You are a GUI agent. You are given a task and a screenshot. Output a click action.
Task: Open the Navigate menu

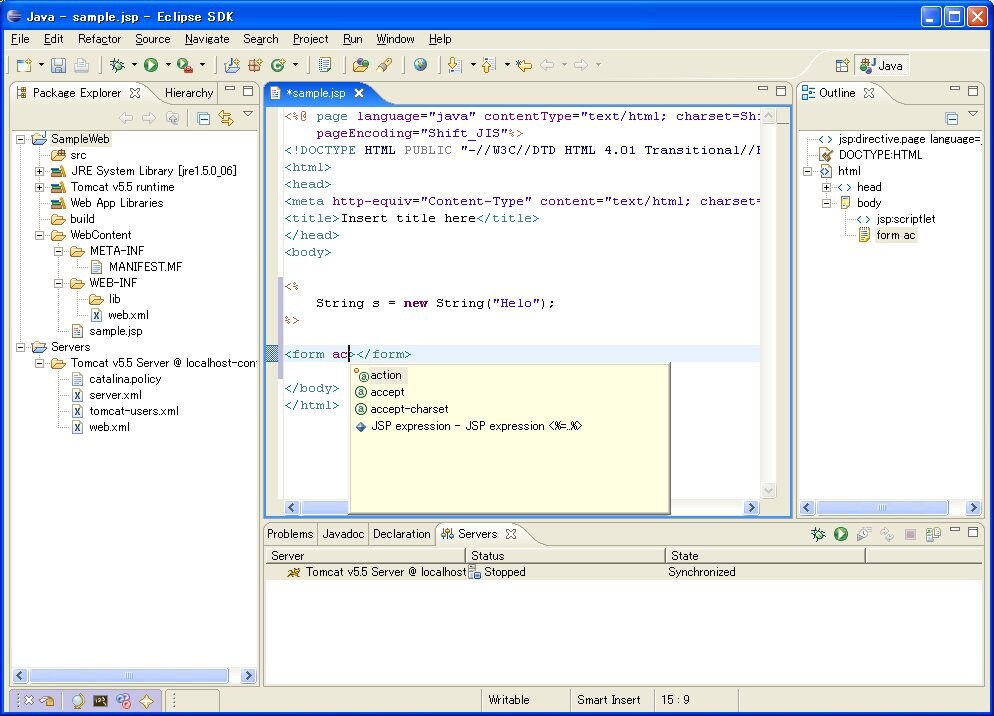tap(207, 39)
